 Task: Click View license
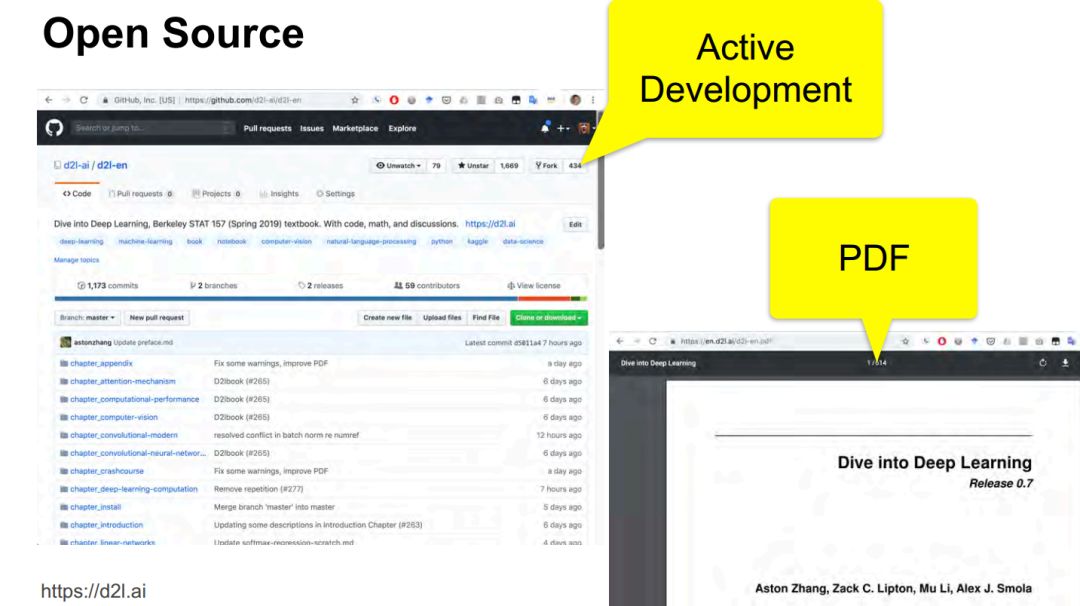[x=534, y=285]
